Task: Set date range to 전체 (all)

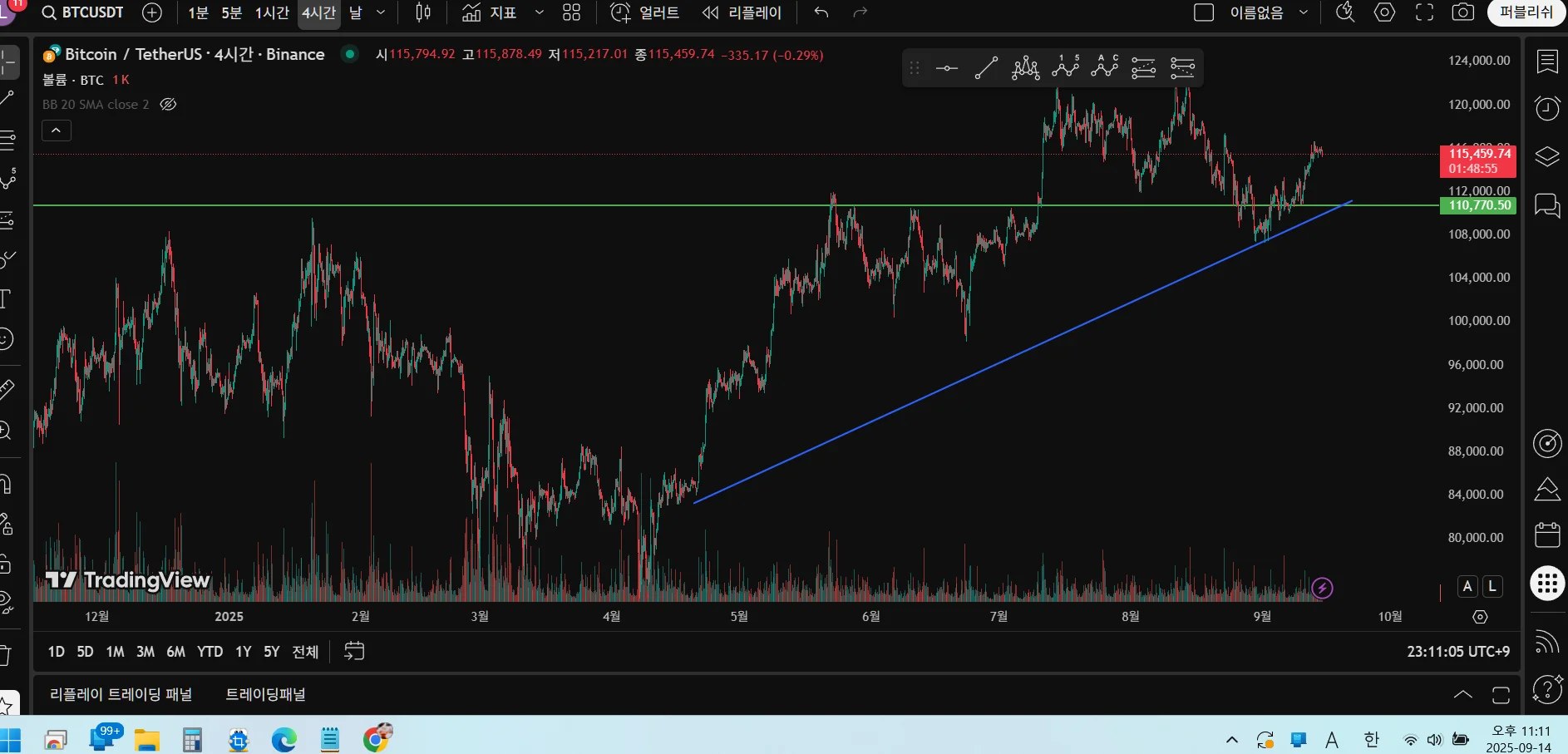Action: coord(305,652)
